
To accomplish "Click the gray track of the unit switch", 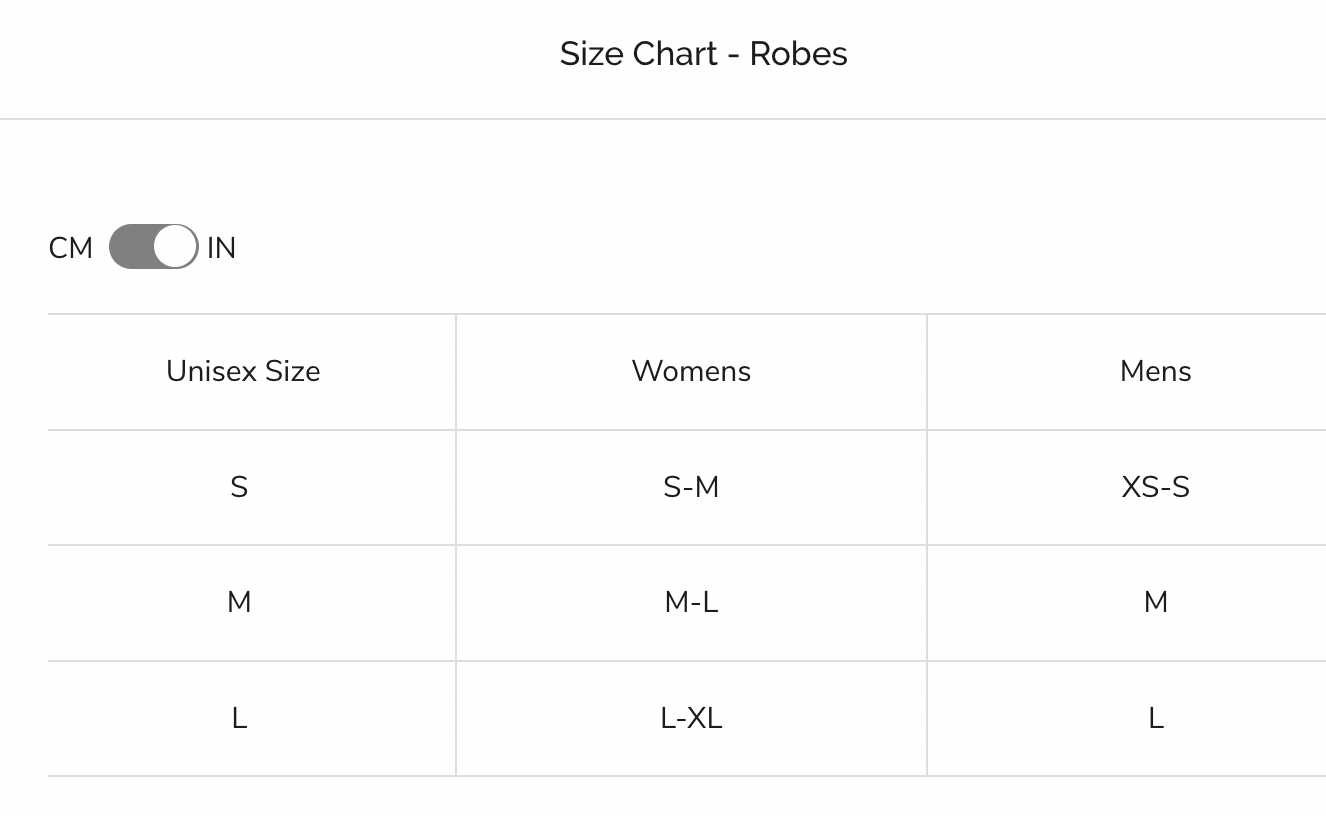I will [x=130, y=247].
